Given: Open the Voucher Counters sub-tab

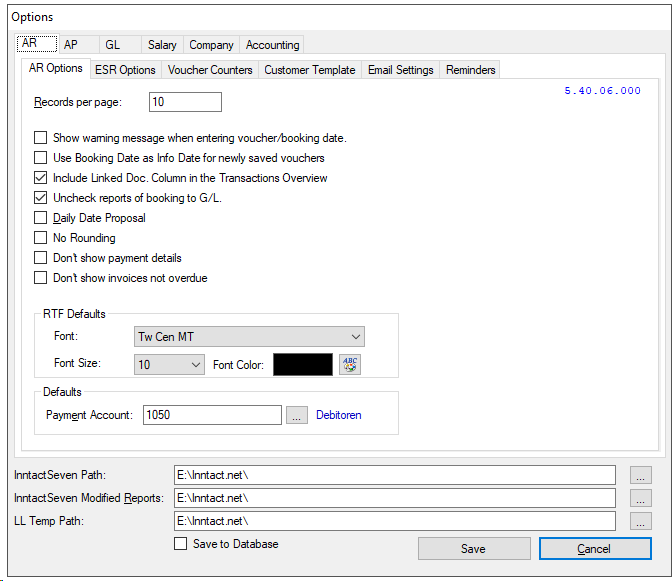Looking at the screenshot, I should tap(210, 70).
